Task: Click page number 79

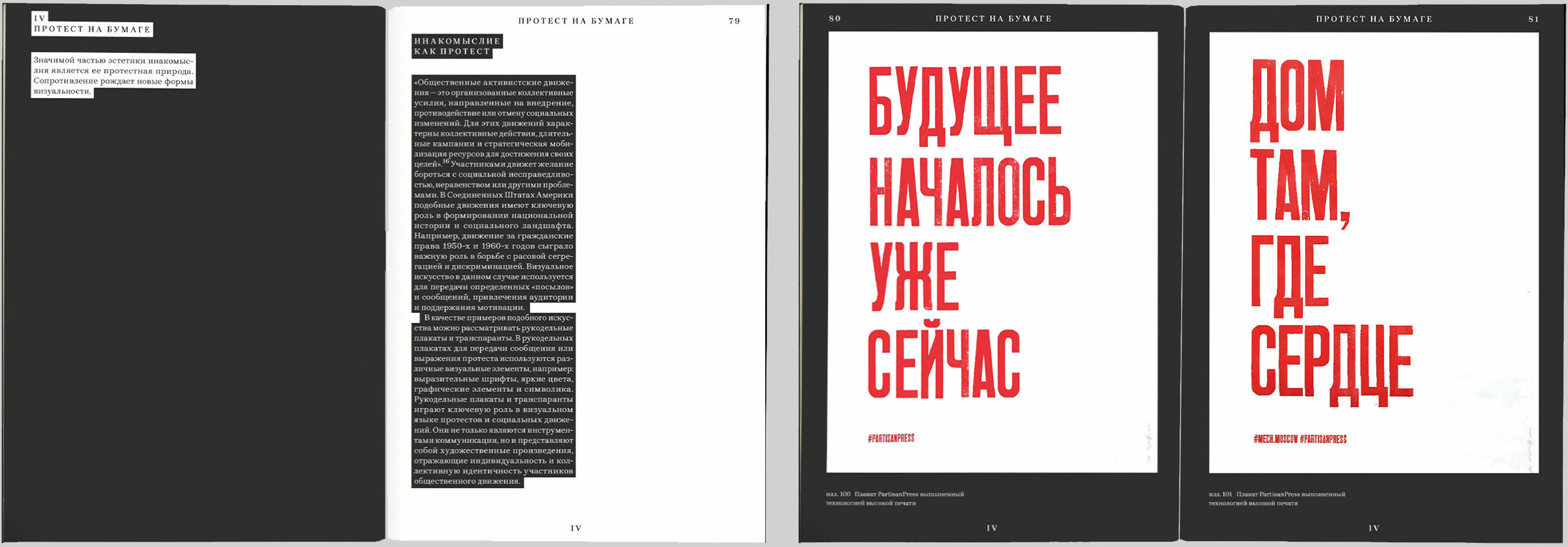Action: pos(734,21)
